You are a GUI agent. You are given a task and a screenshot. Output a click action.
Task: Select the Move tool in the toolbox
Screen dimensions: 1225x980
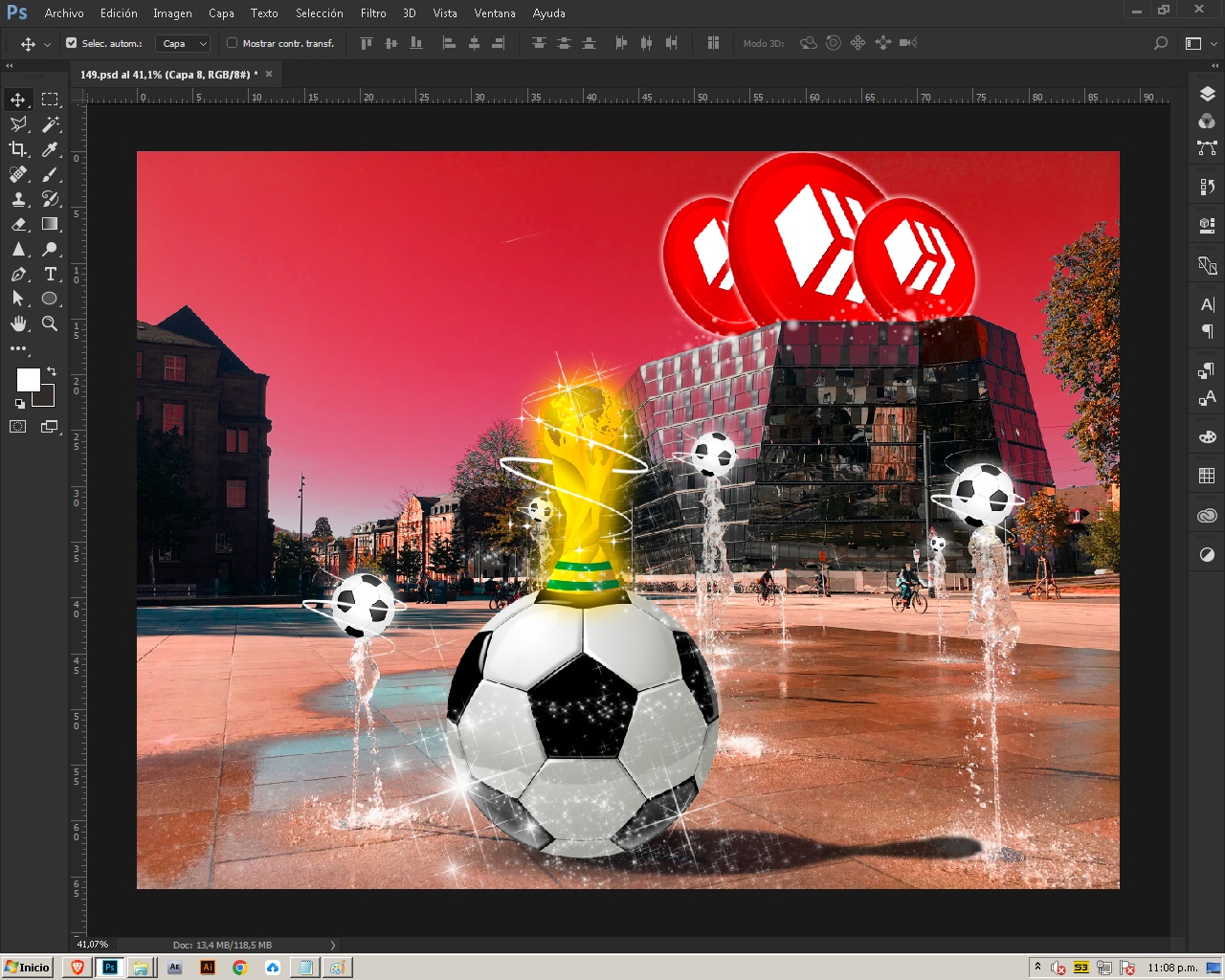click(x=18, y=100)
